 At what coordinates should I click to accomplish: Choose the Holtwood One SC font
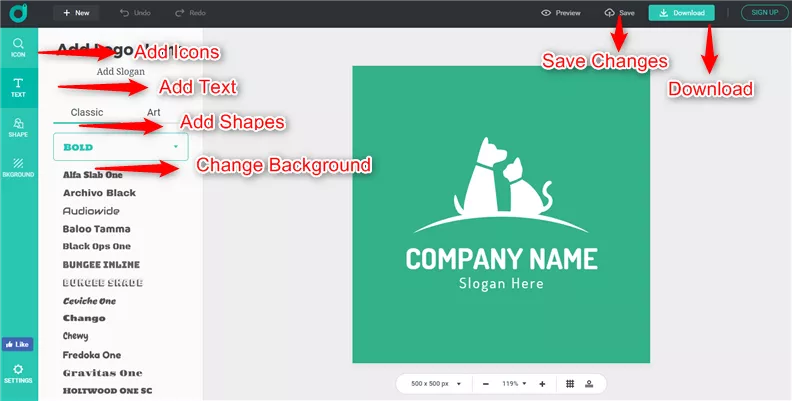[107, 391]
